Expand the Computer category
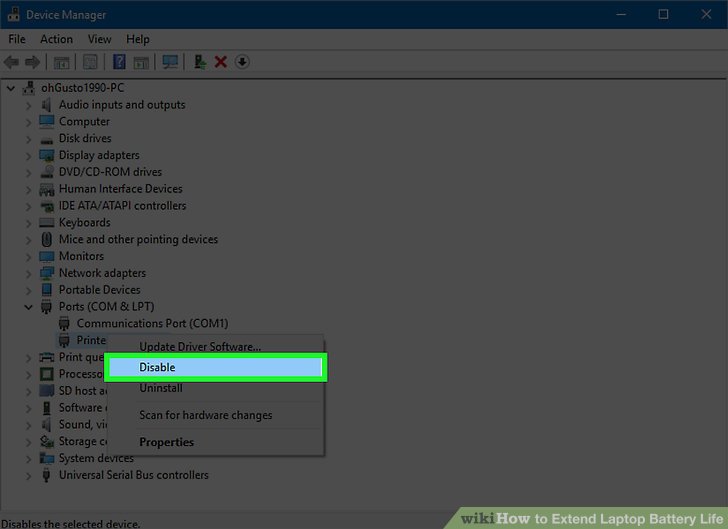Viewport: 728px width, 529px height. 28,122
